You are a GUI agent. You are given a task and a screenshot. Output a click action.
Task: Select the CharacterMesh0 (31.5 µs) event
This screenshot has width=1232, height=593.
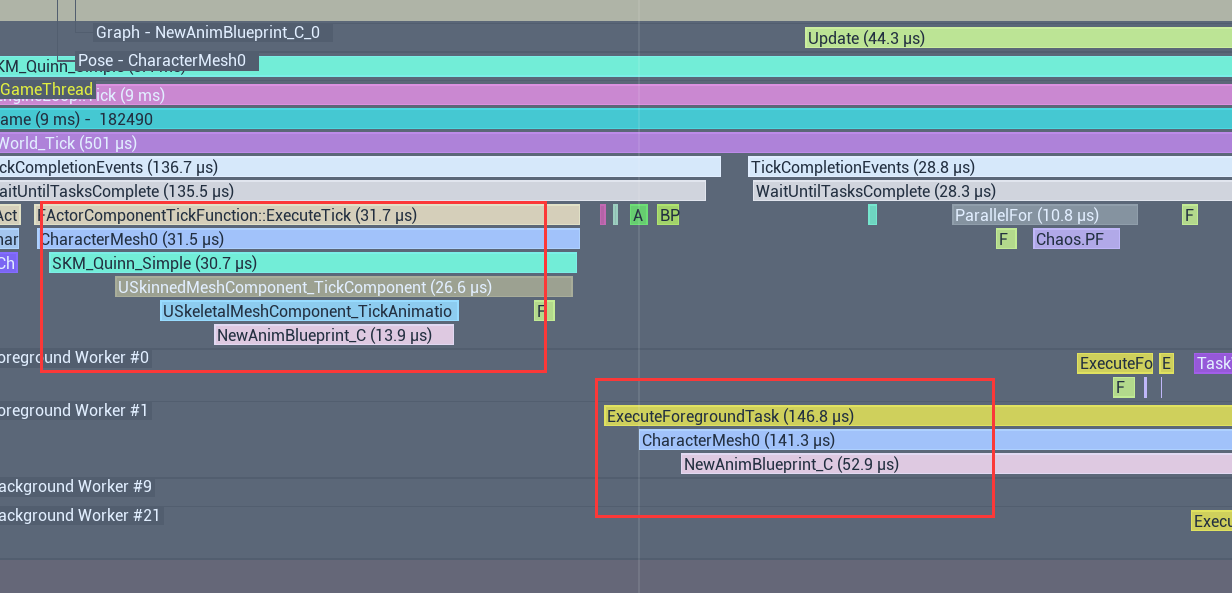(308, 239)
